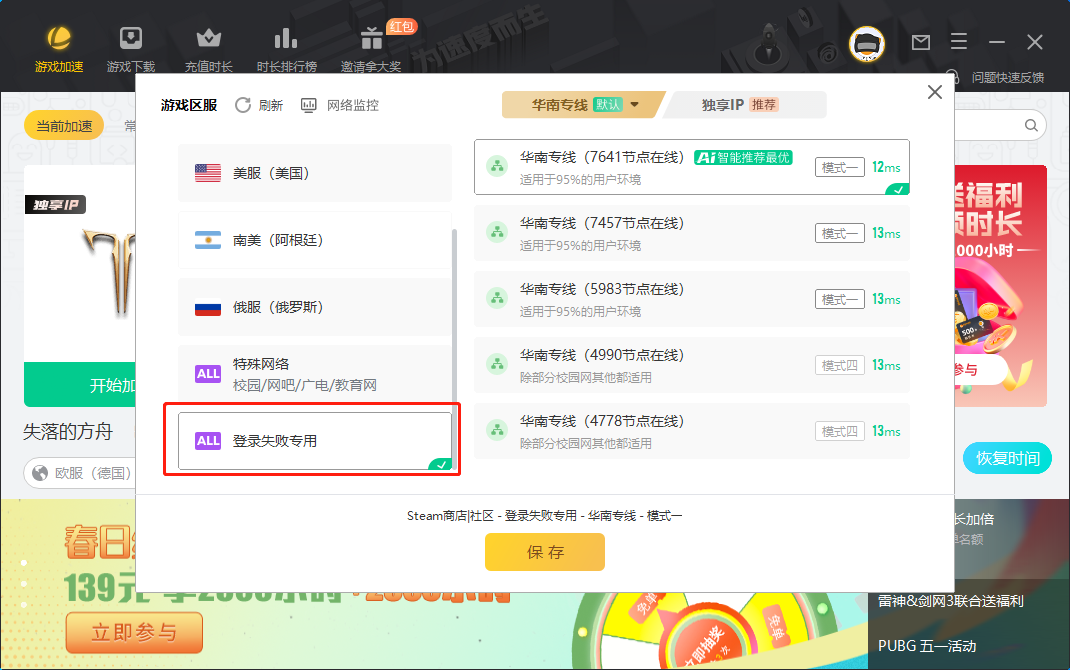The height and width of the screenshot is (670, 1070).
Task: Open 网络监控 network monitor
Action: click(309, 105)
